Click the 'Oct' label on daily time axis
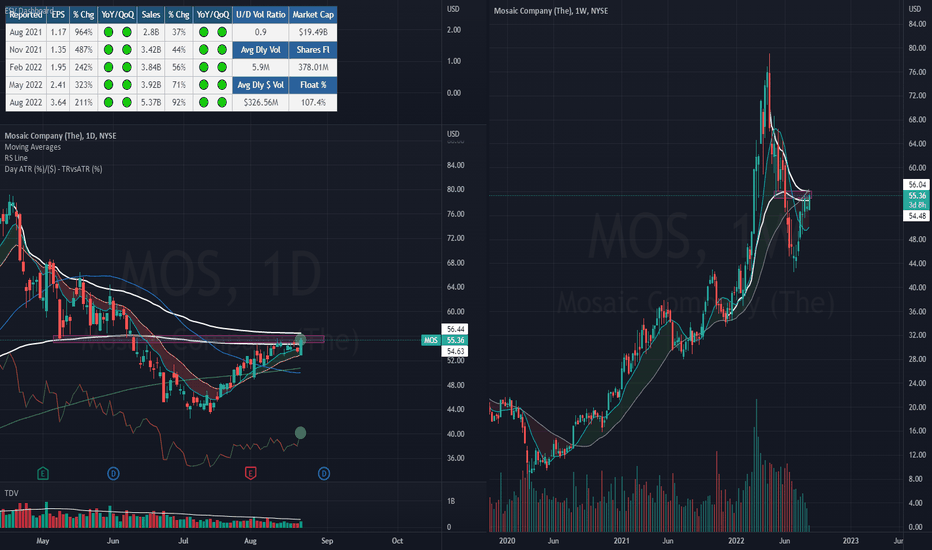This screenshot has height=550, width=932. [x=397, y=540]
